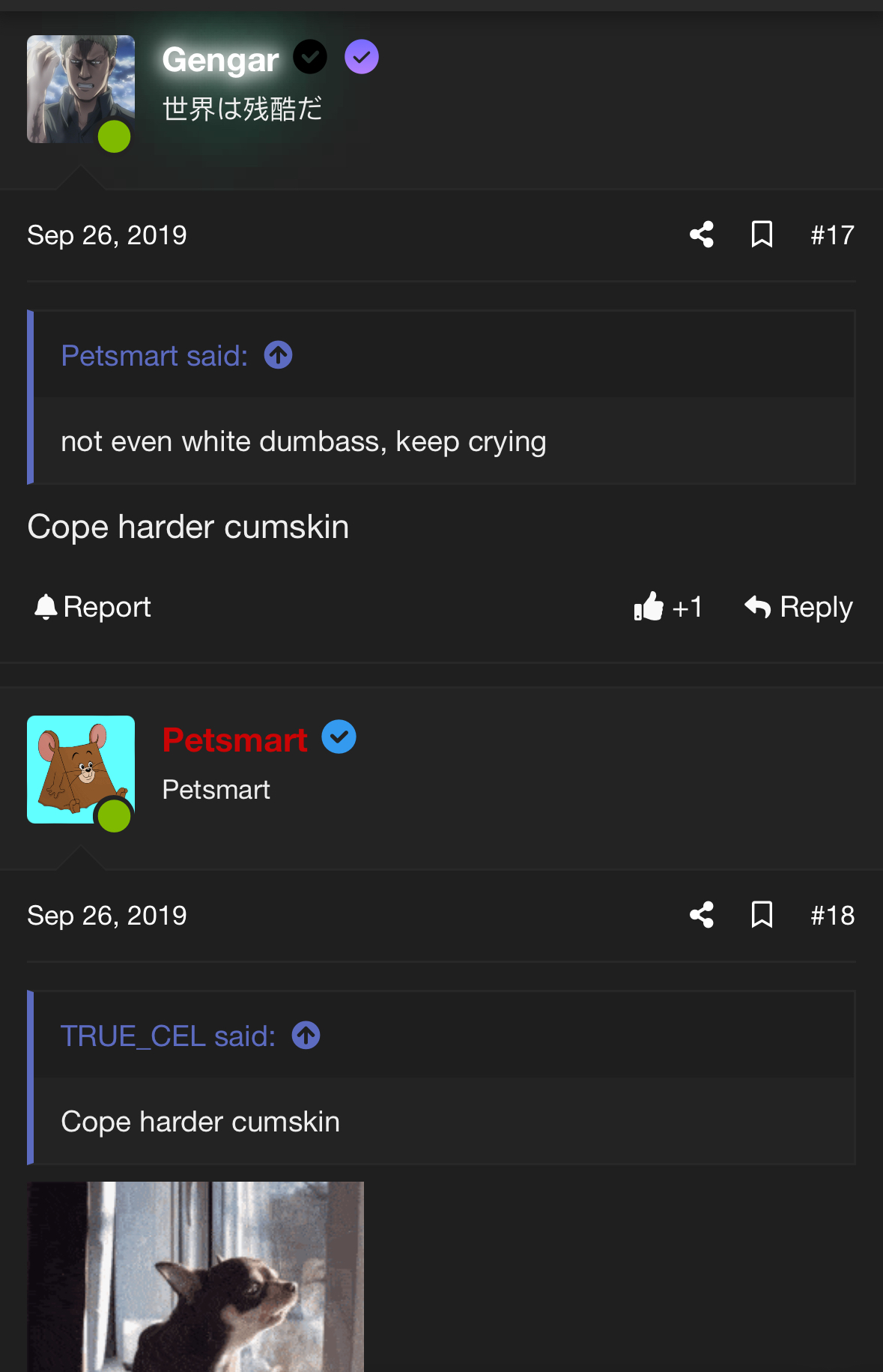The image size is (883, 1372).
Task: Open Petsmart's profile from the red username
Action: [x=234, y=740]
